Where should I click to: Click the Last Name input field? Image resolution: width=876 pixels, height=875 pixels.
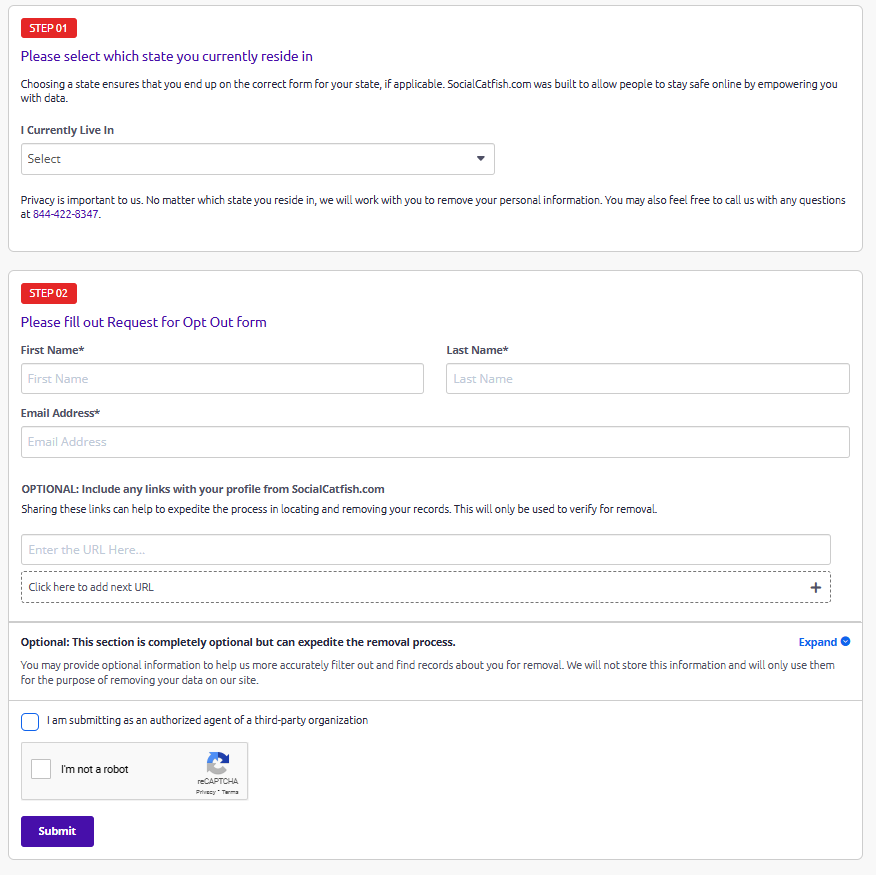pos(647,378)
